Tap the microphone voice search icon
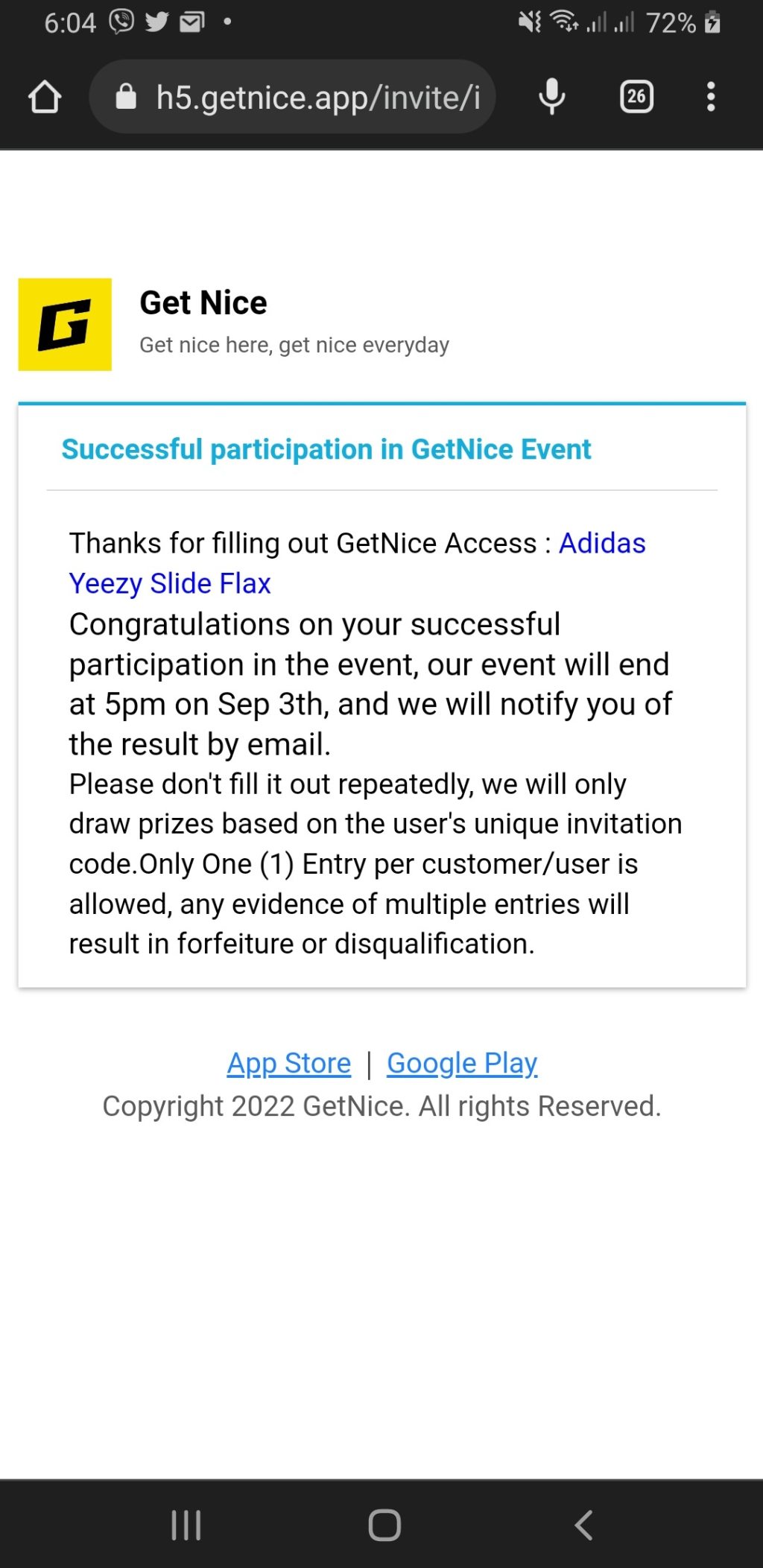 pyautogui.click(x=552, y=97)
